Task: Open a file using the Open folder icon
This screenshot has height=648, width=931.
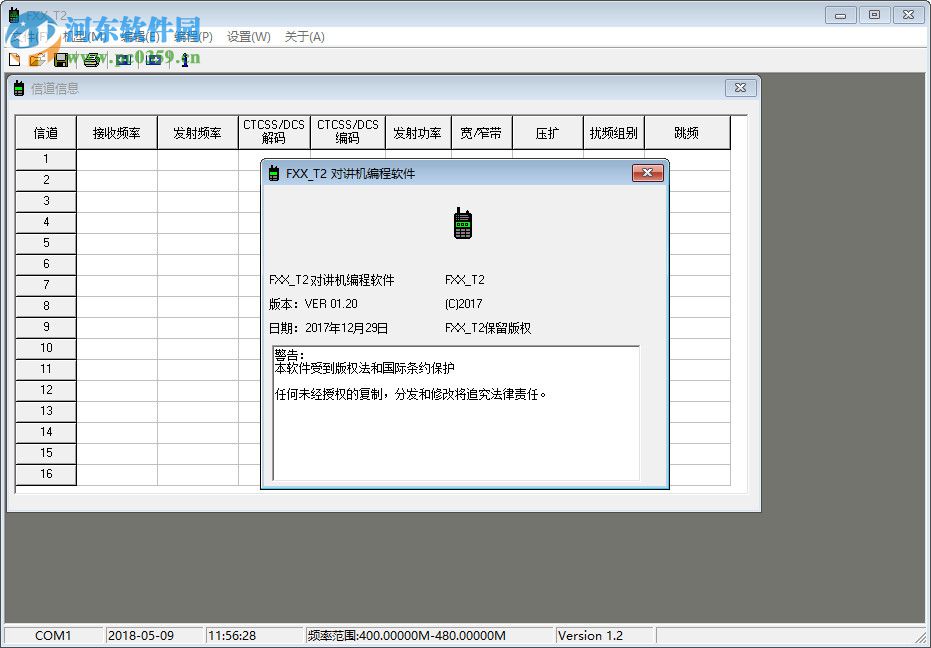Action: [36, 59]
